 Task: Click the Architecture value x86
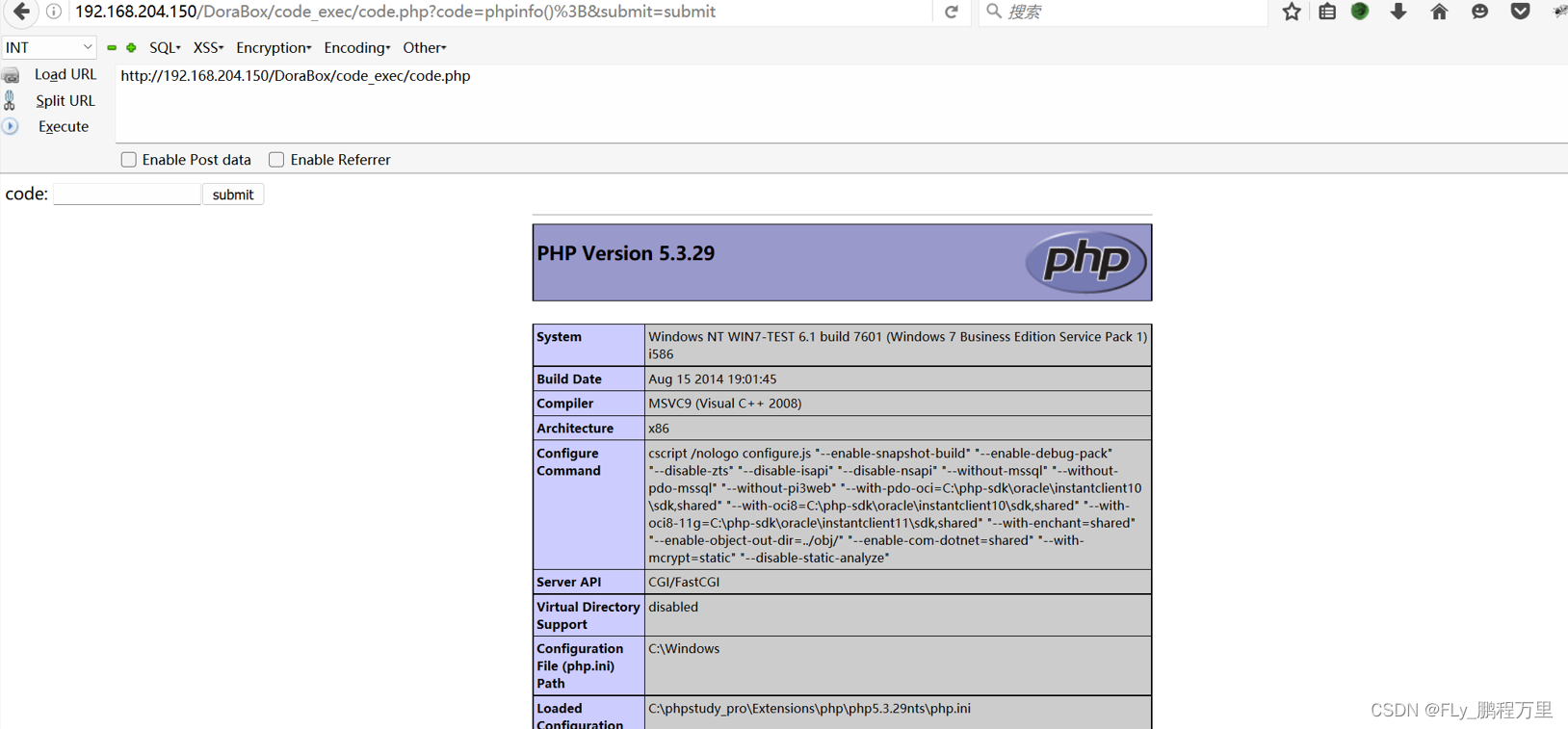[659, 429]
